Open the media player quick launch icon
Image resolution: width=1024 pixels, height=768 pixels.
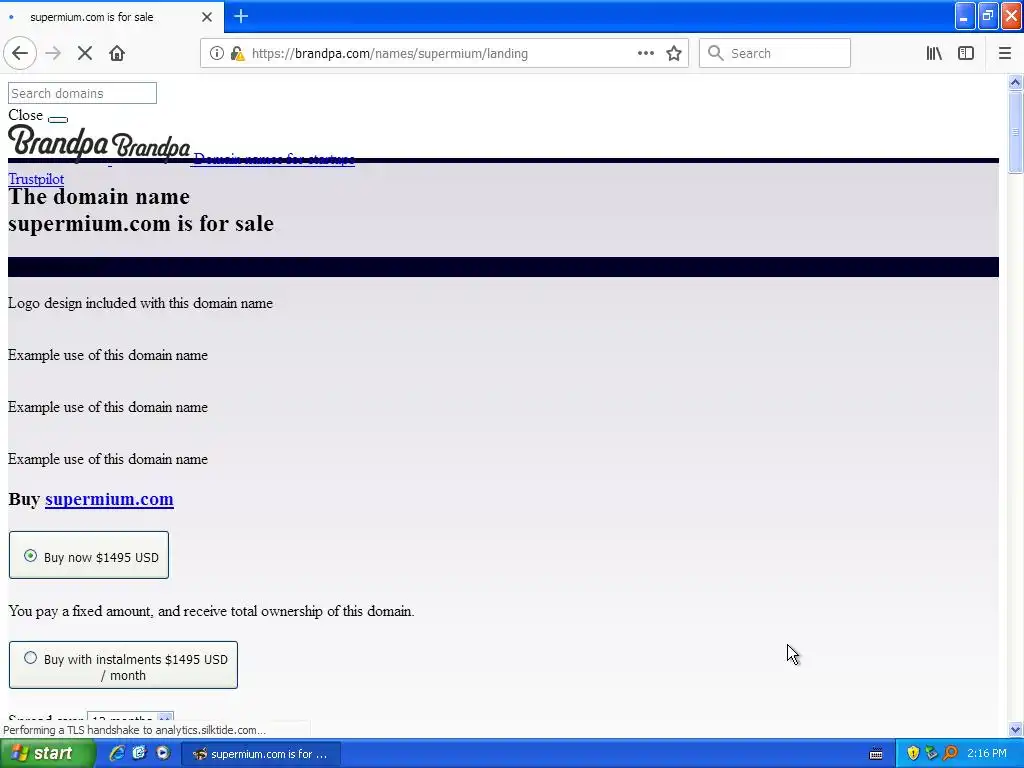click(163, 753)
